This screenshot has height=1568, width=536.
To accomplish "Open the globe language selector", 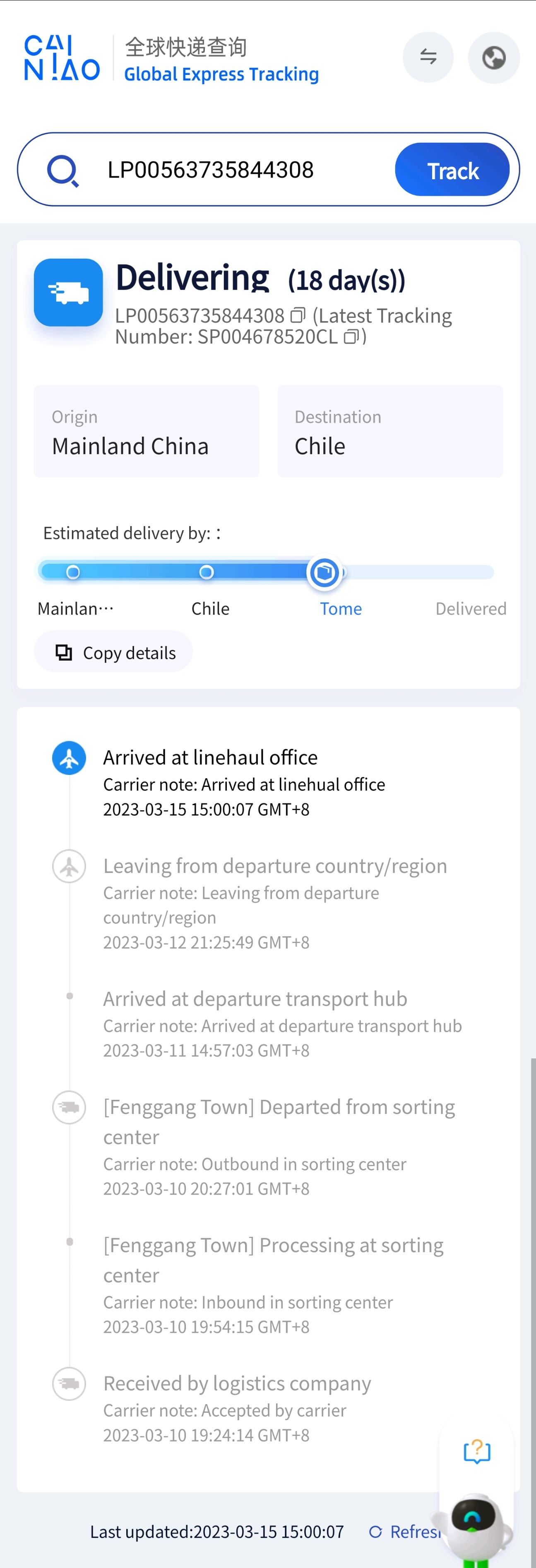I will 493,57.
